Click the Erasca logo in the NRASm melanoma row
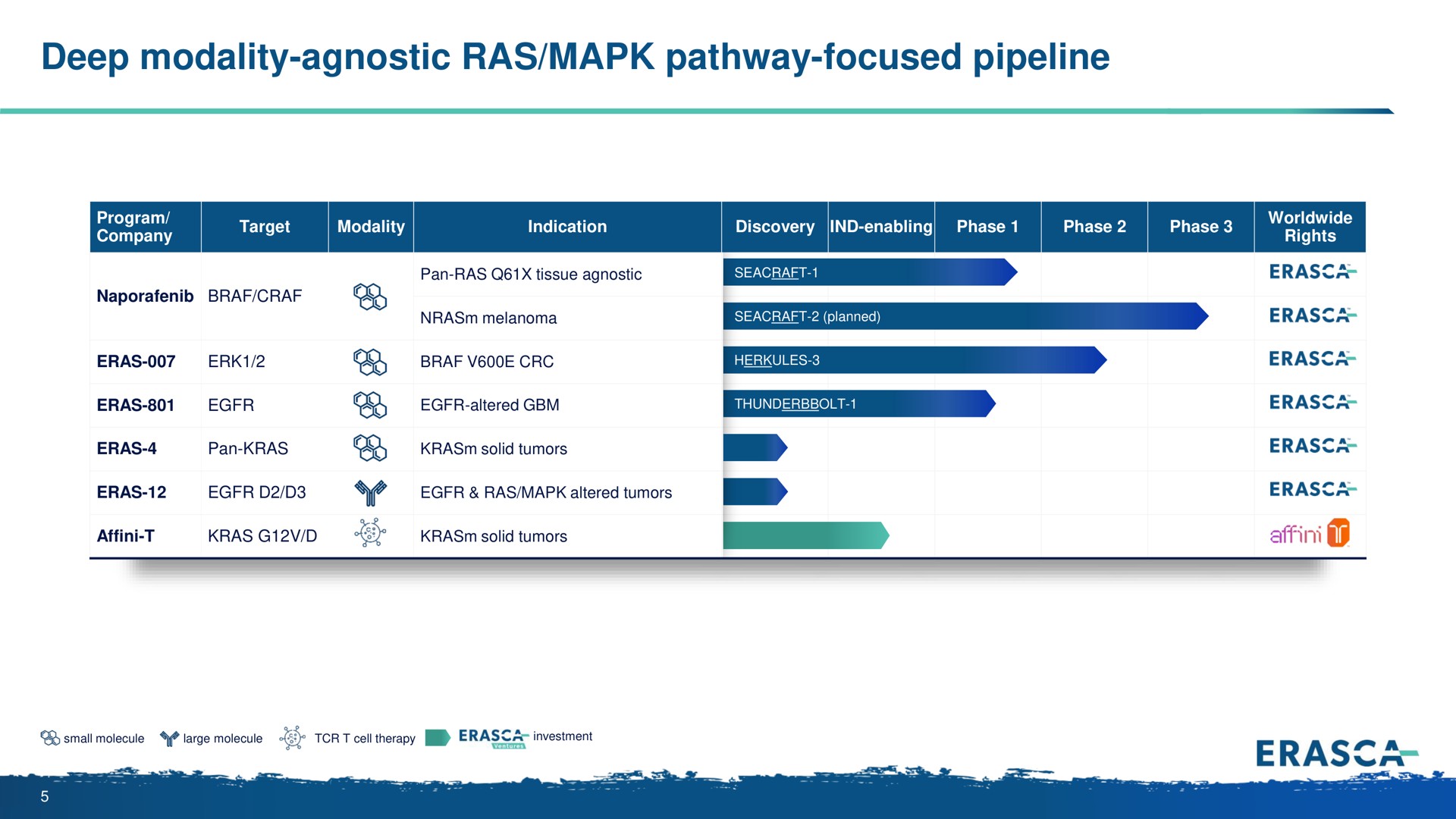The width and height of the screenshot is (1456, 819). 1313,315
